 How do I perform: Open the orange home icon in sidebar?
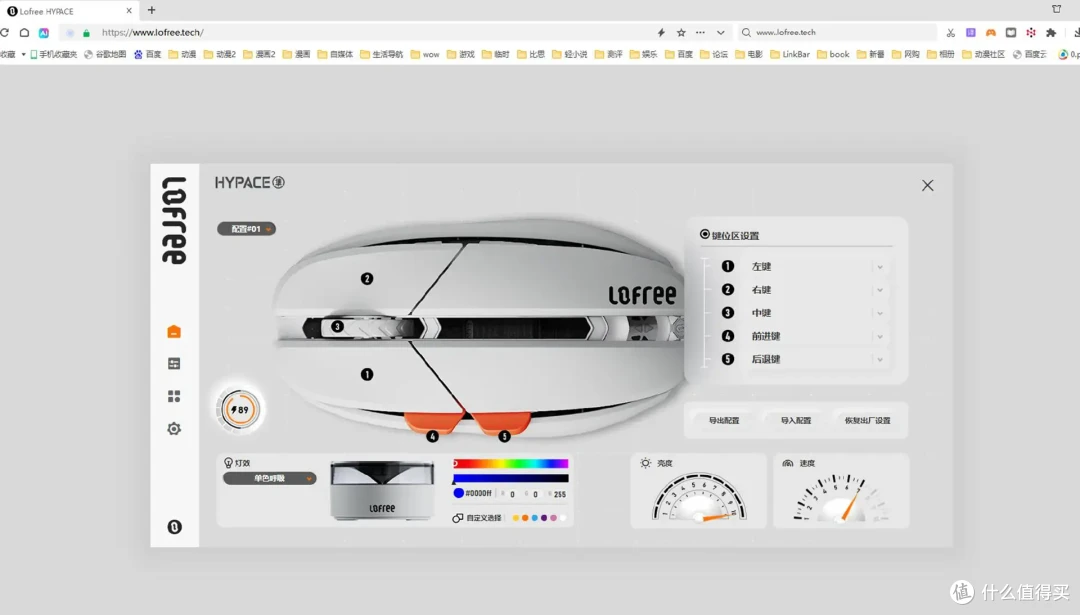[174, 332]
